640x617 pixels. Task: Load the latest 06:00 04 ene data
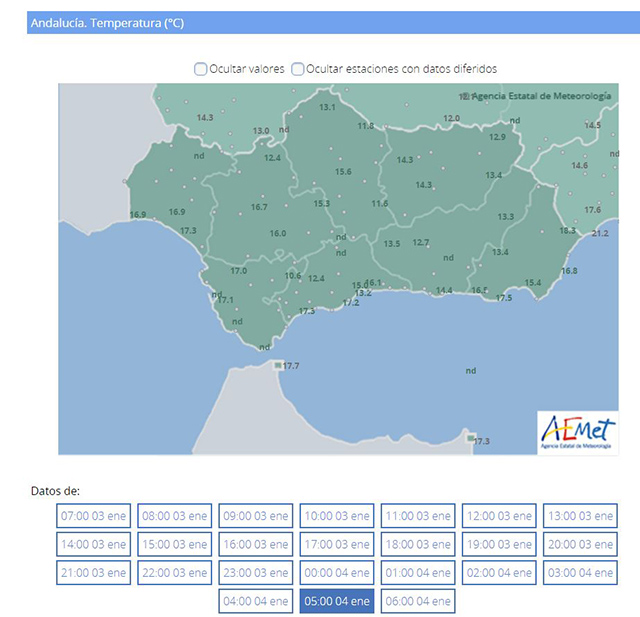point(418,601)
